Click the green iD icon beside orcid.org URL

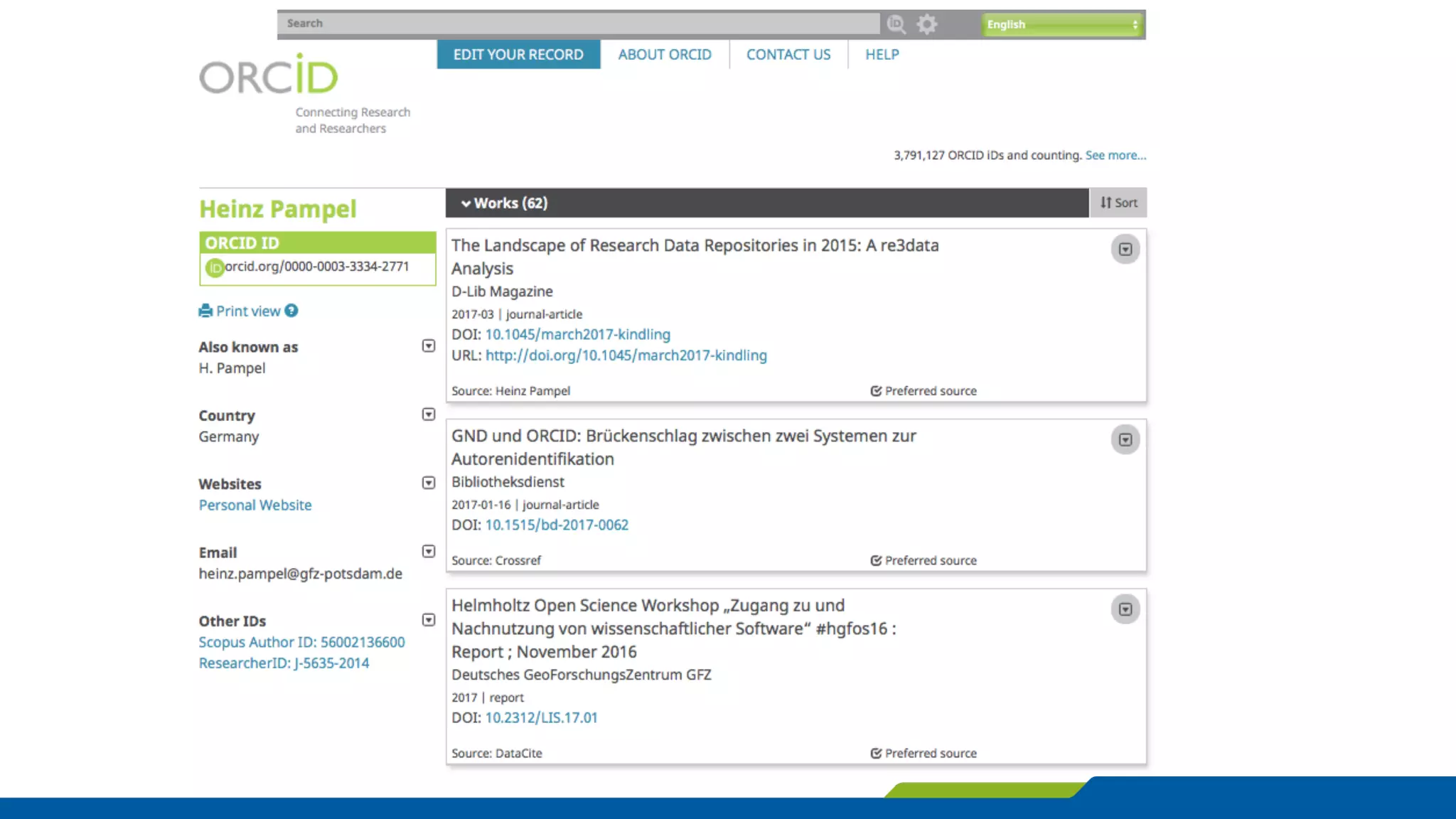point(214,267)
